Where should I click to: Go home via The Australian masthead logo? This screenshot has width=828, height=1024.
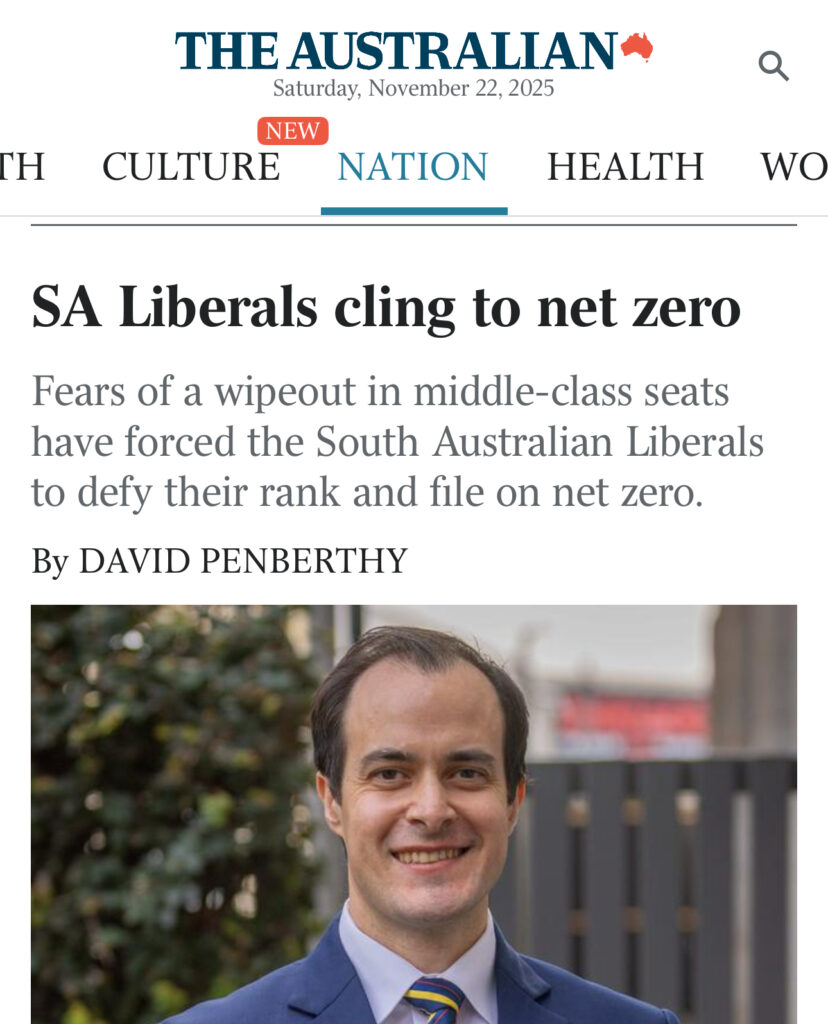pos(396,51)
